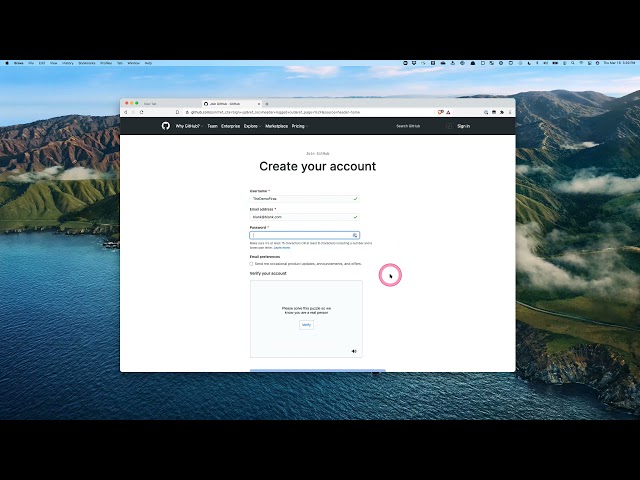Open the Why GitHub? dropdown

pos(189,126)
